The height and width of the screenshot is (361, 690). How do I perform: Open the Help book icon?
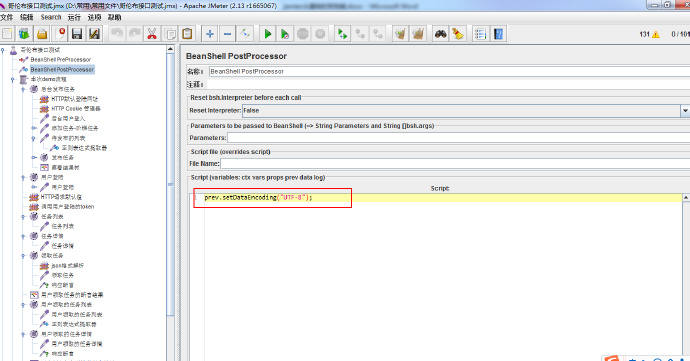click(498, 34)
